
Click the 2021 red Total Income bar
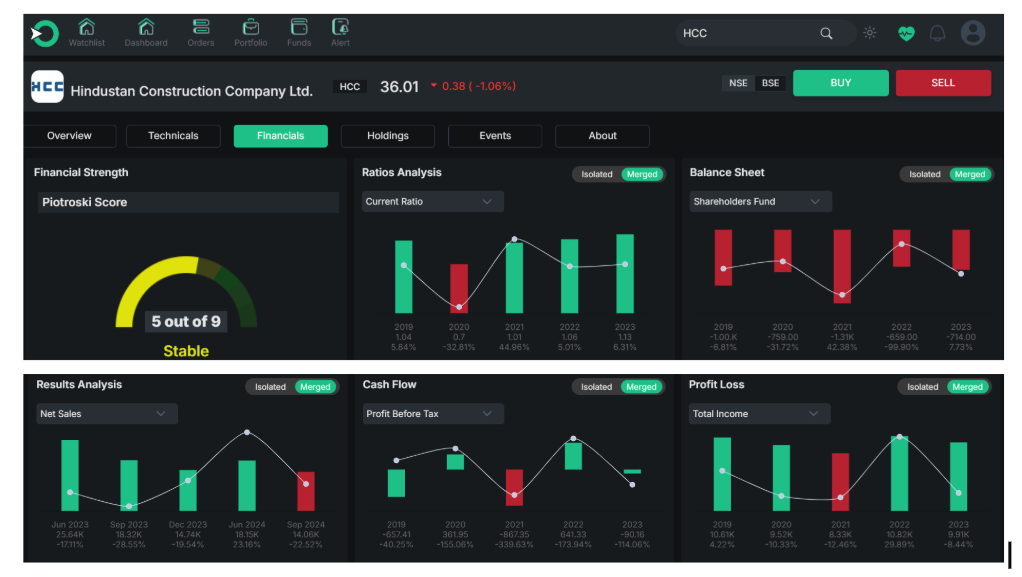(x=840, y=482)
